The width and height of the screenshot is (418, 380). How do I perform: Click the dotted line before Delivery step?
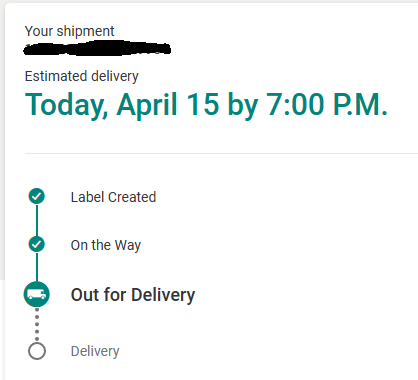[37, 325]
